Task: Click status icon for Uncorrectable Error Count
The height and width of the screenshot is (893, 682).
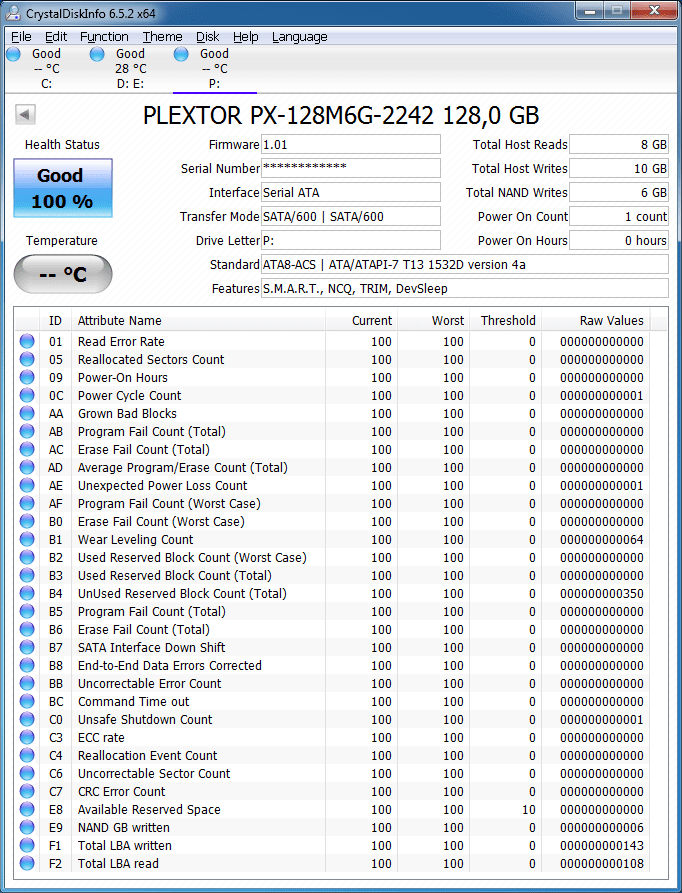Action: coord(27,683)
